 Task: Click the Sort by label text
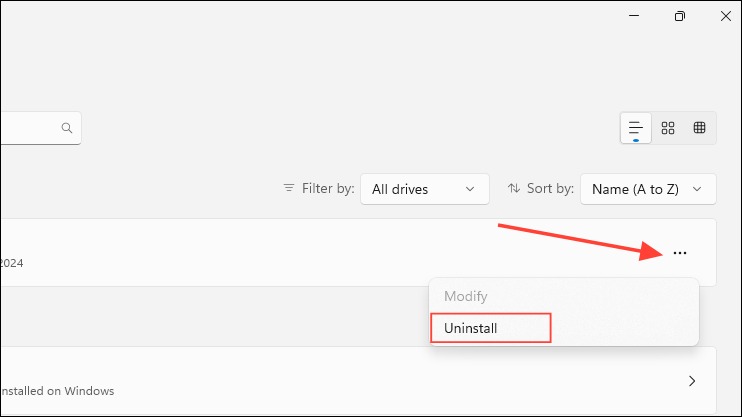[x=550, y=188]
